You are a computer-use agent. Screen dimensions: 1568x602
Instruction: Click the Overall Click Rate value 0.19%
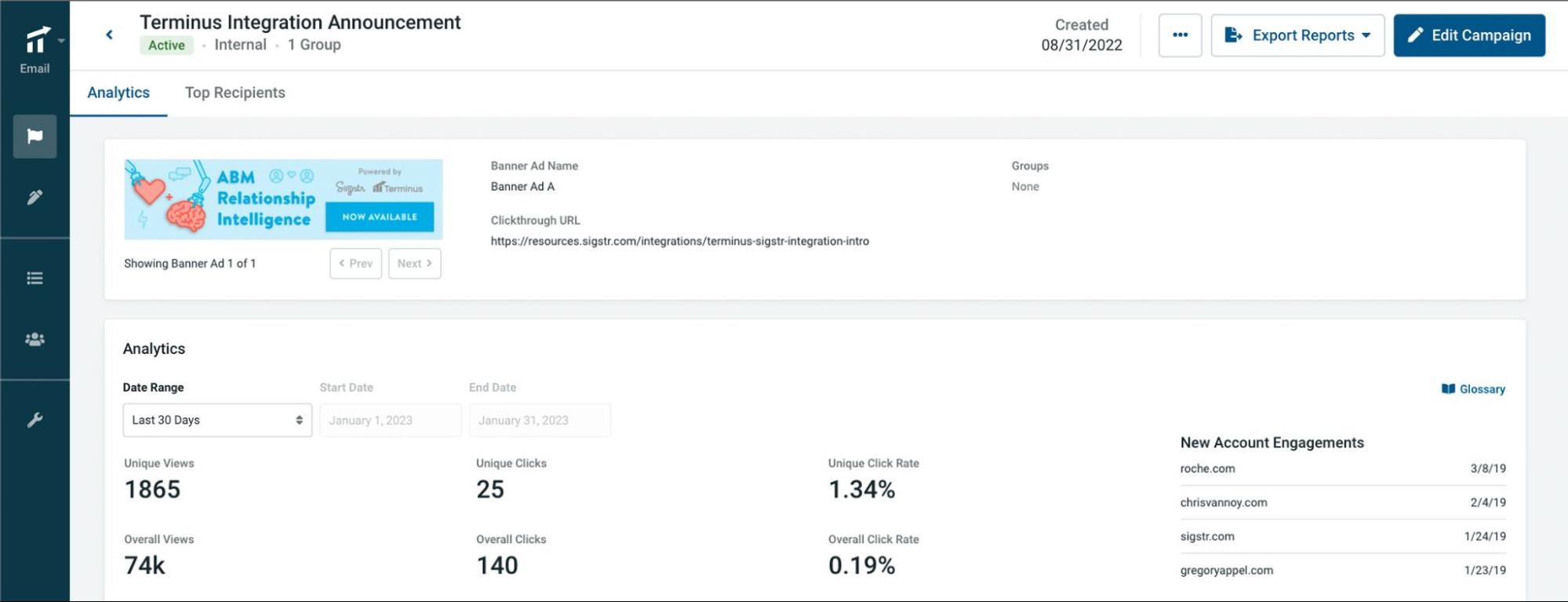tap(861, 565)
